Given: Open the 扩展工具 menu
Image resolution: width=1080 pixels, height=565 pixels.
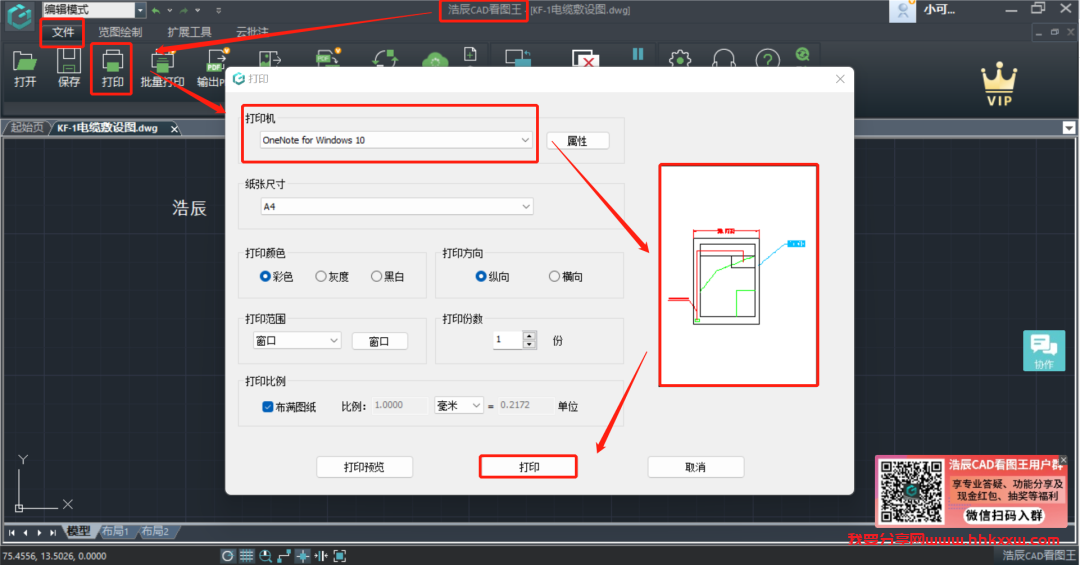Looking at the screenshot, I should point(189,32).
